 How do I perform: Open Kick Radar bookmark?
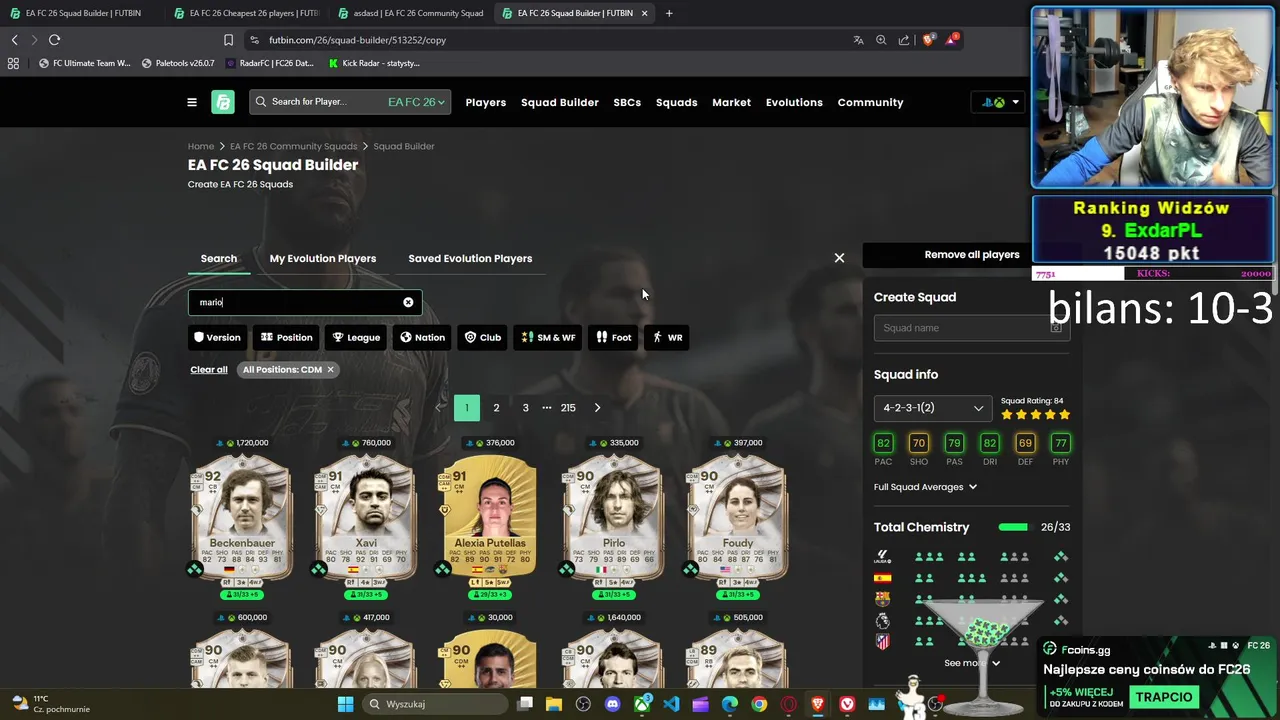[374, 63]
